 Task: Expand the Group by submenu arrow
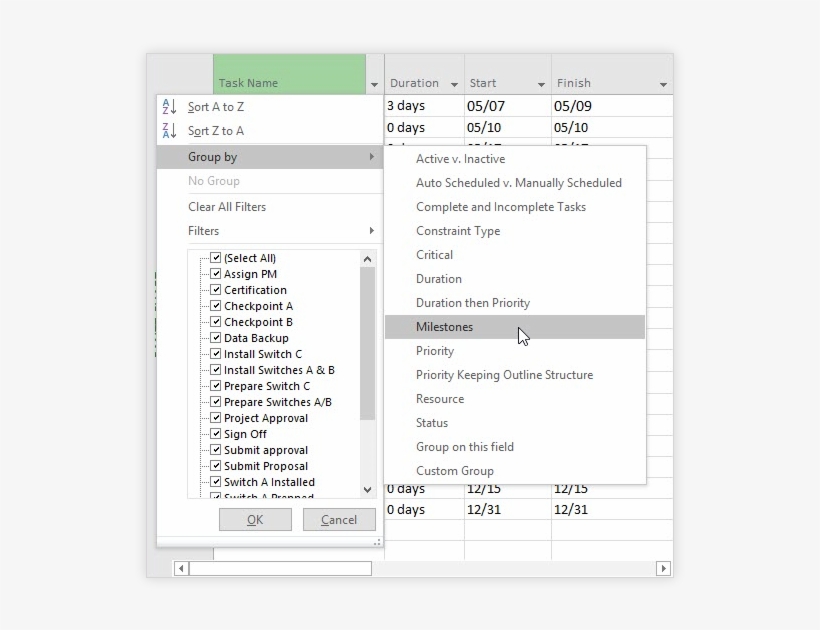371,157
